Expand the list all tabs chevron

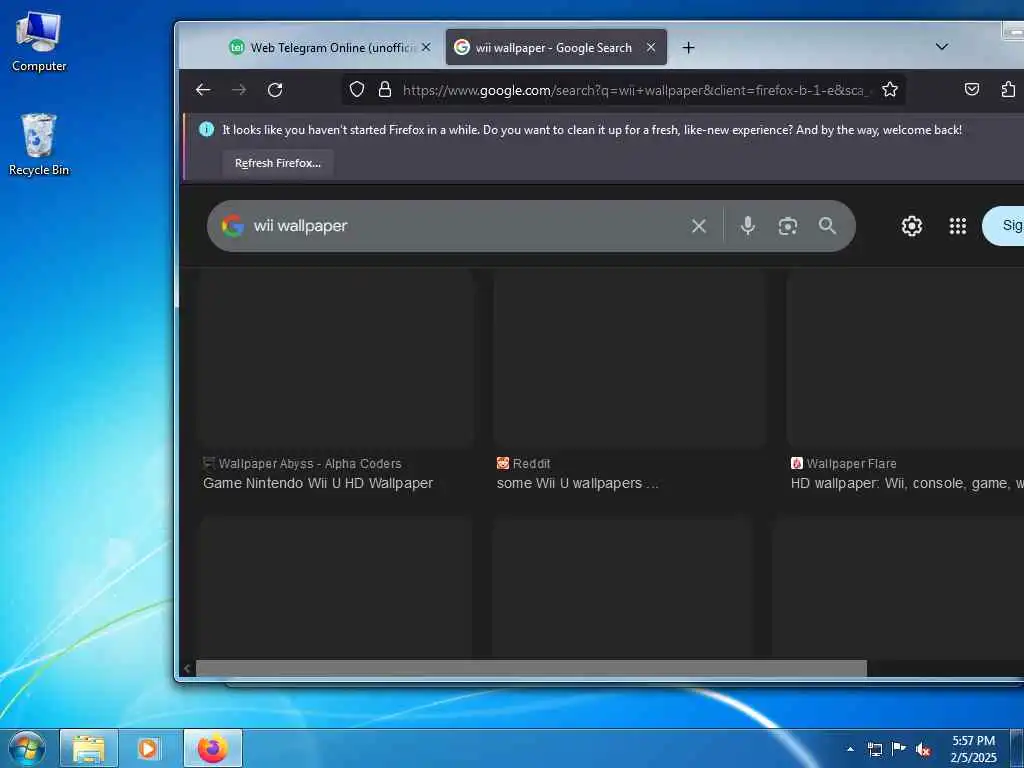point(942,47)
